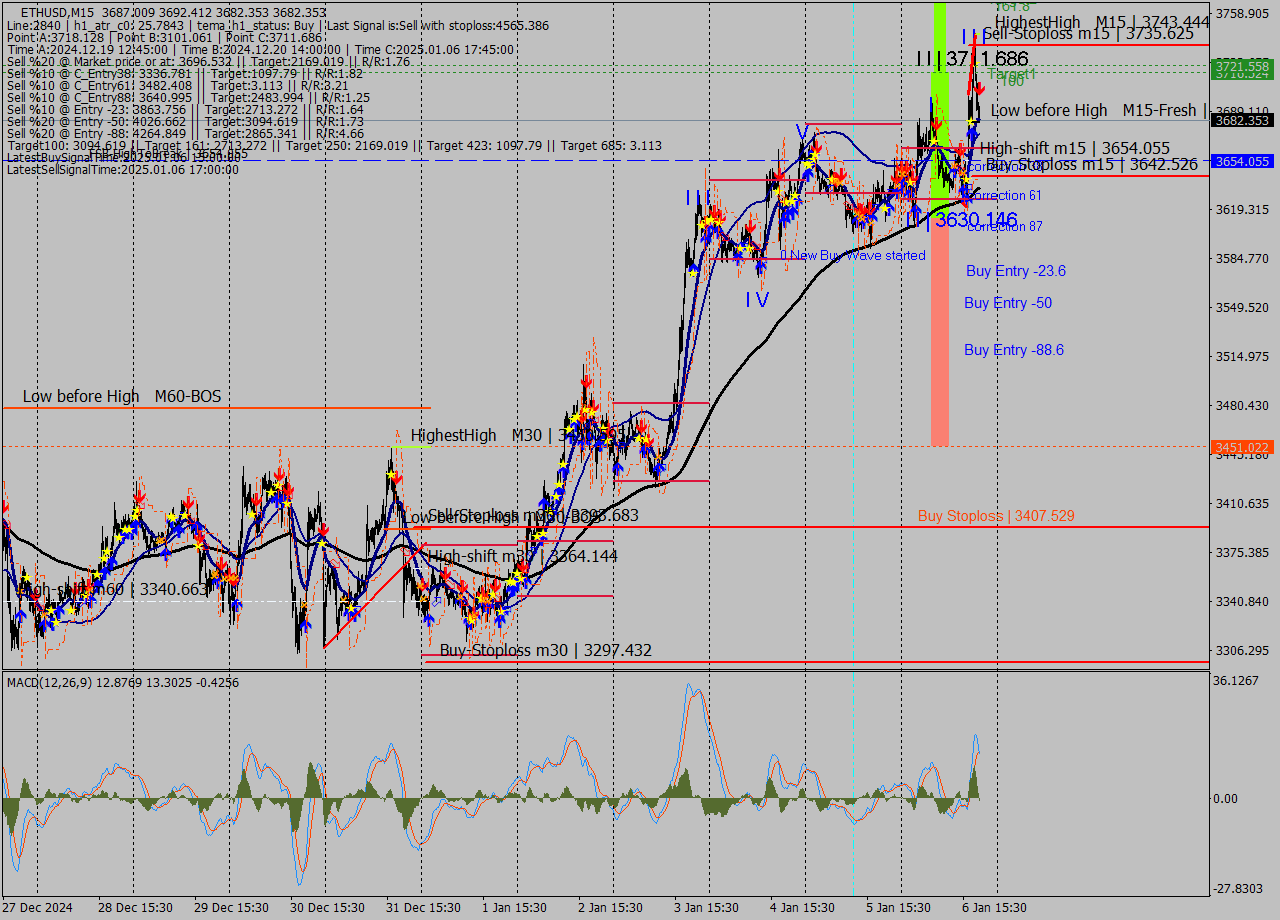Click the '3 Jan 15:30' time axis label
The height and width of the screenshot is (920, 1280).
pyautogui.click(x=706, y=908)
